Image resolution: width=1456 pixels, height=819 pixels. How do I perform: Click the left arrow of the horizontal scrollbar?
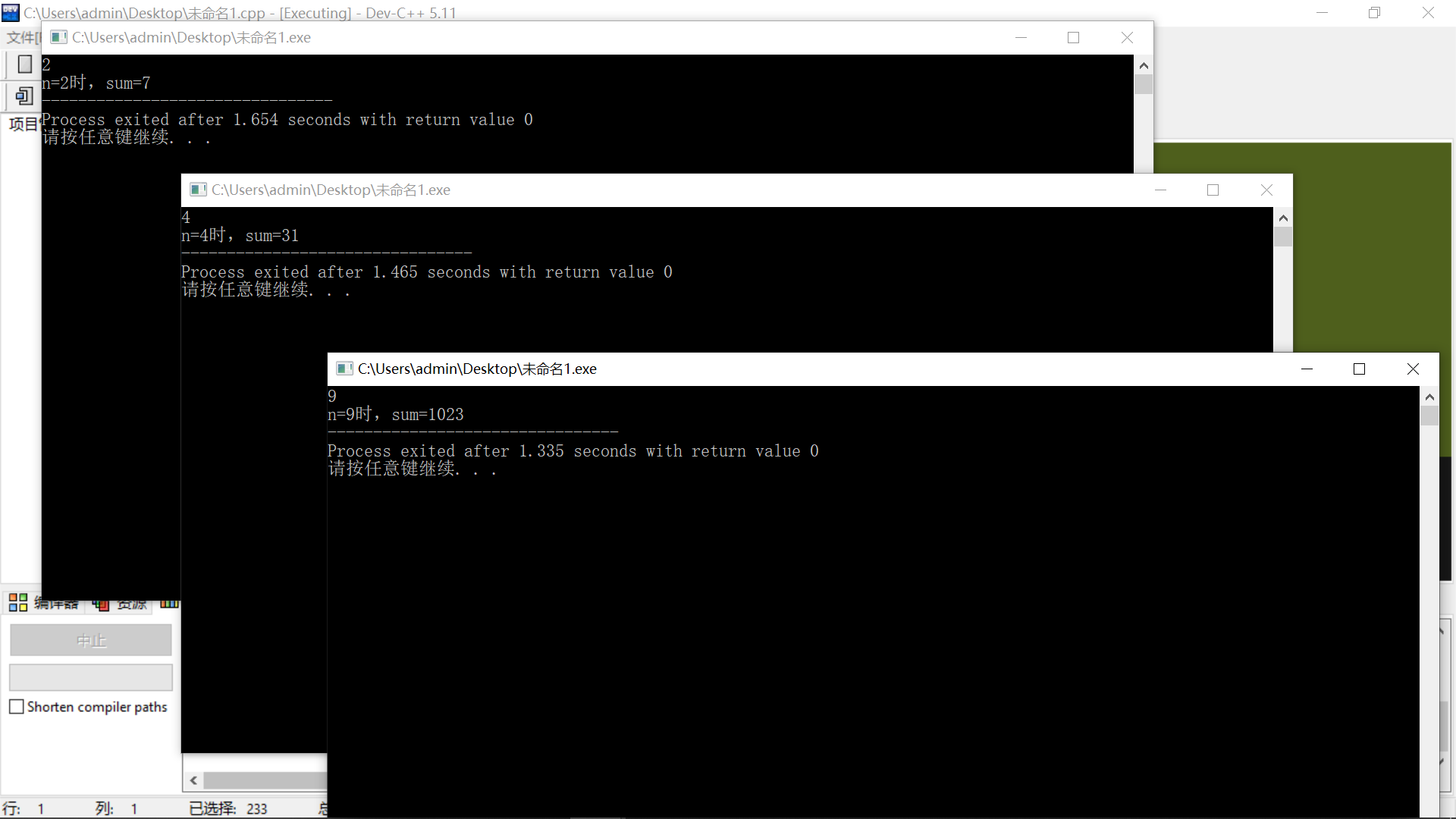click(194, 780)
